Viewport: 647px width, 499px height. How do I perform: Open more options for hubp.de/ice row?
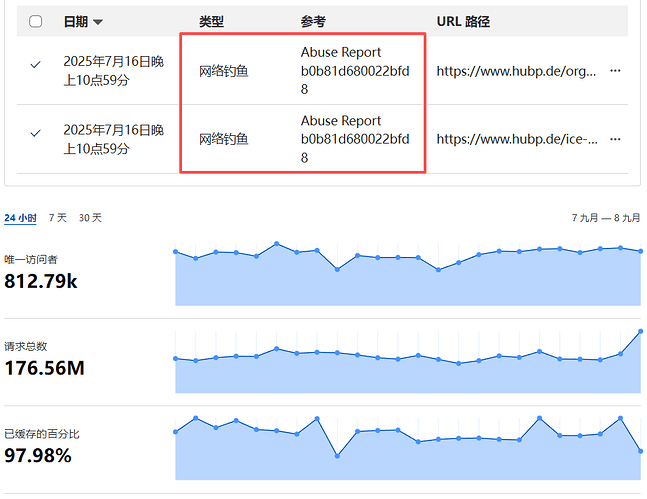pyautogui.click(x=615, y=139)
